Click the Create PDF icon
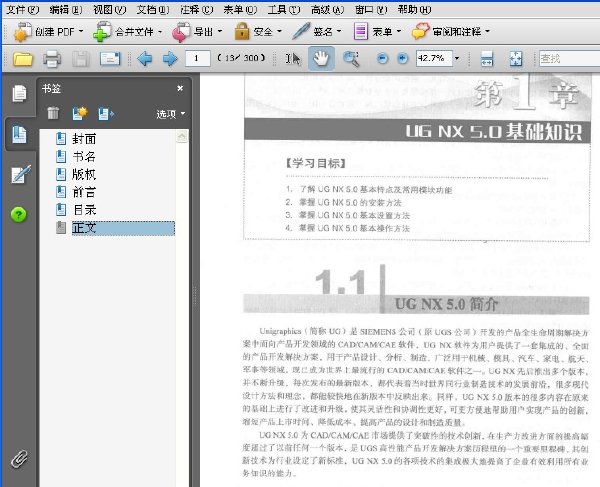Image resolution: width=600 pixels, height=487 pixels. [x=23, y=32]
